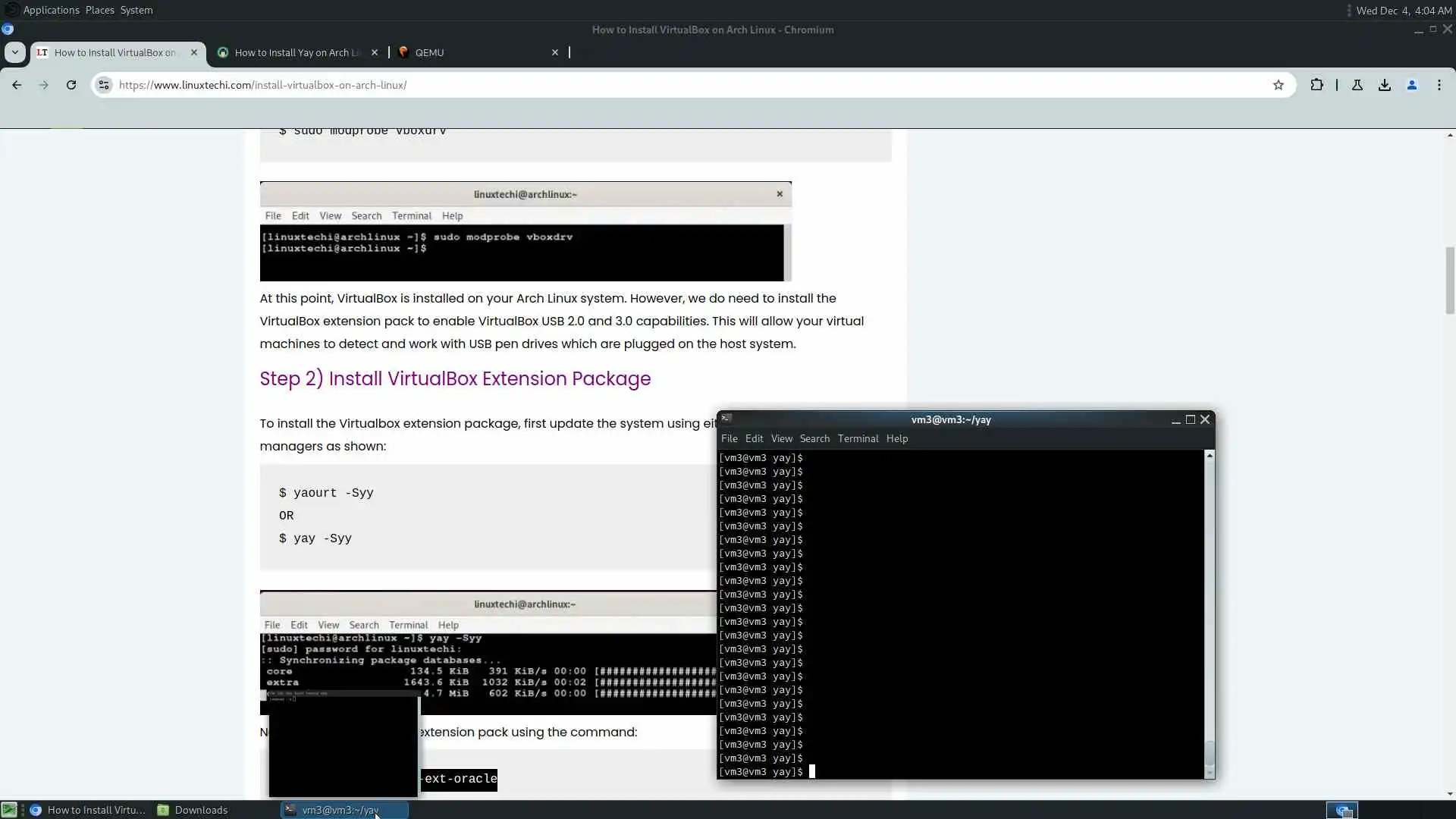Screen dimensions: 1456x819
Task: Open the Applications menu in top panel
Action: click(51, 10)
